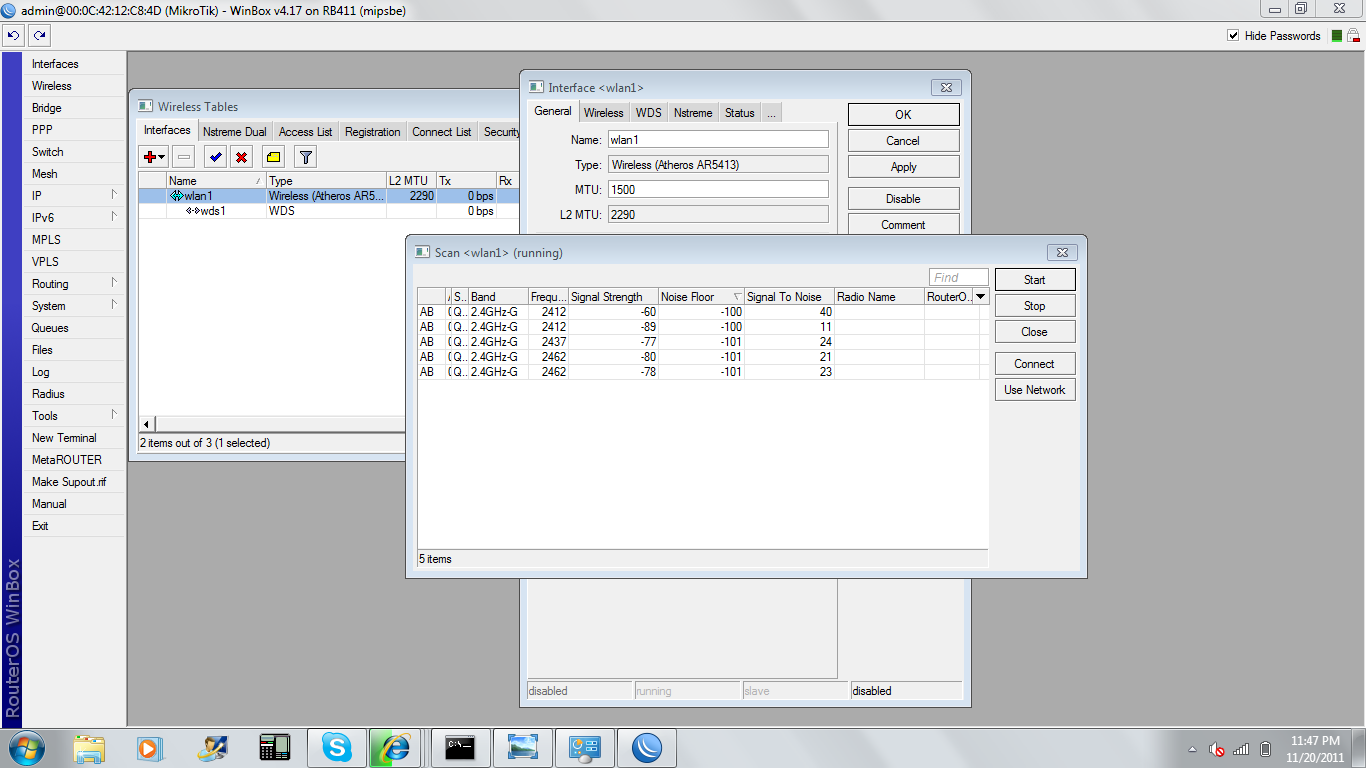Click the wlan1 interface icon in table
This screenshot has height=768, width=1366.
(176, 196)
